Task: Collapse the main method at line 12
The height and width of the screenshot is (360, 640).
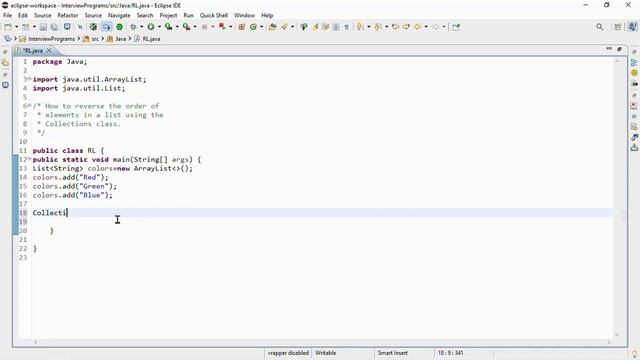Action: click(x=29, y=159)
